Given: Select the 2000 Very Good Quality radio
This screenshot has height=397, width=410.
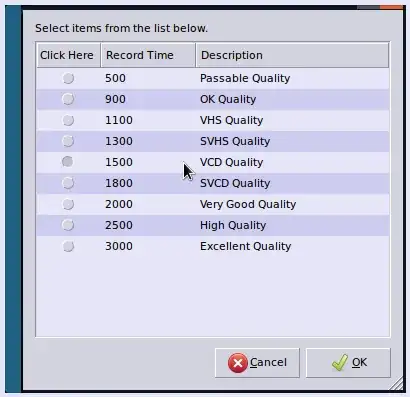Looking at the screenshot, I should coord(68,204).
